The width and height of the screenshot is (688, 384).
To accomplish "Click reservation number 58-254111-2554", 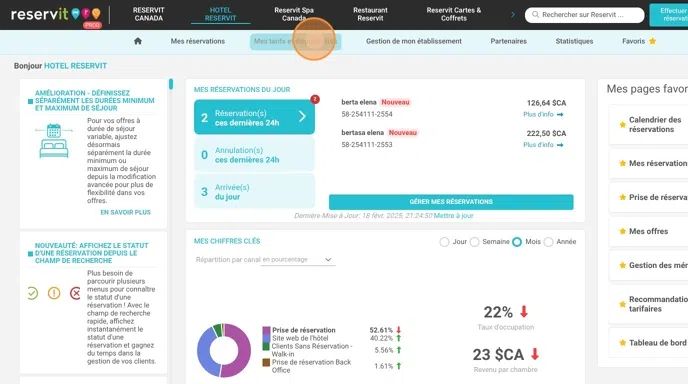I will pyautogui.click(x=367, y=114).
